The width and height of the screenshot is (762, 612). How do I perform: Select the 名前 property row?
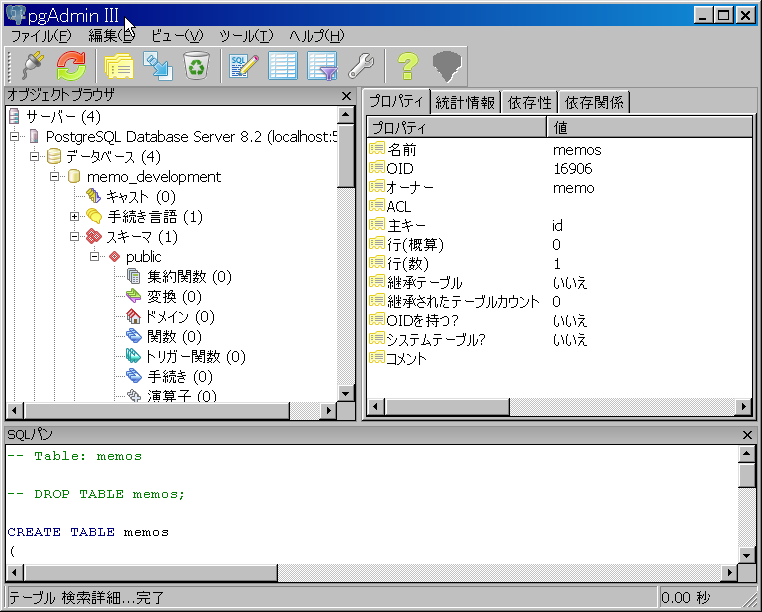(559, 150)
